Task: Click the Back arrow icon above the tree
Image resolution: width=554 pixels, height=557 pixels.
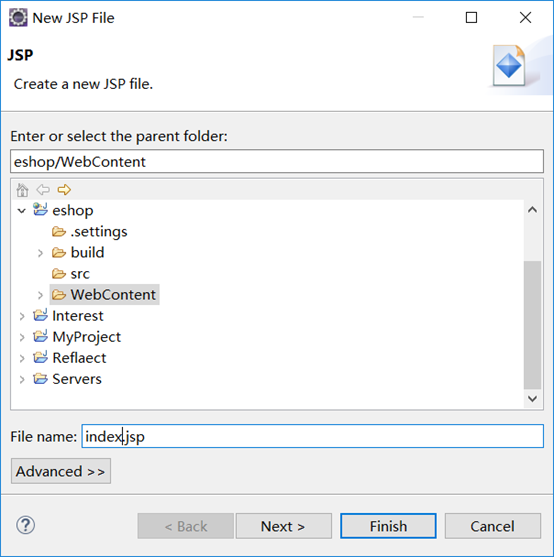Action: click(43, 189)
